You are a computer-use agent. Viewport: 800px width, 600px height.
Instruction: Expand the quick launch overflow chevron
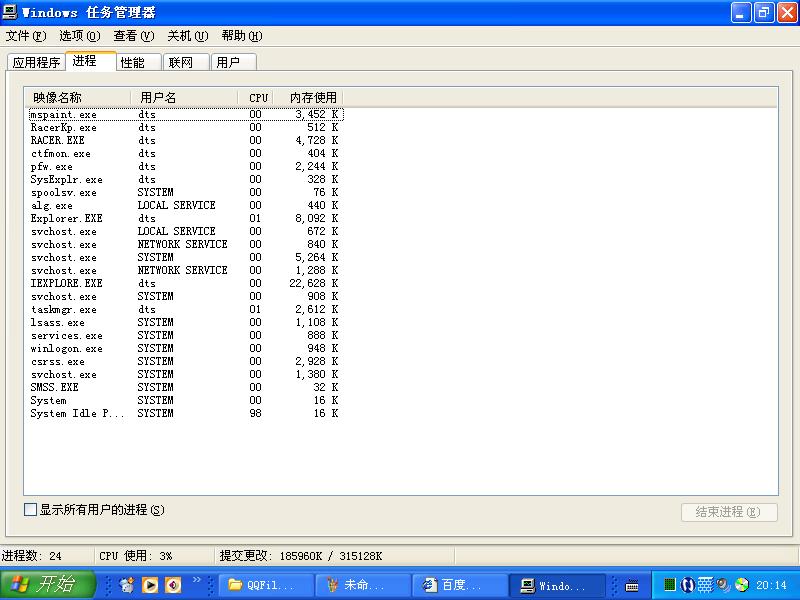(196, 580)
